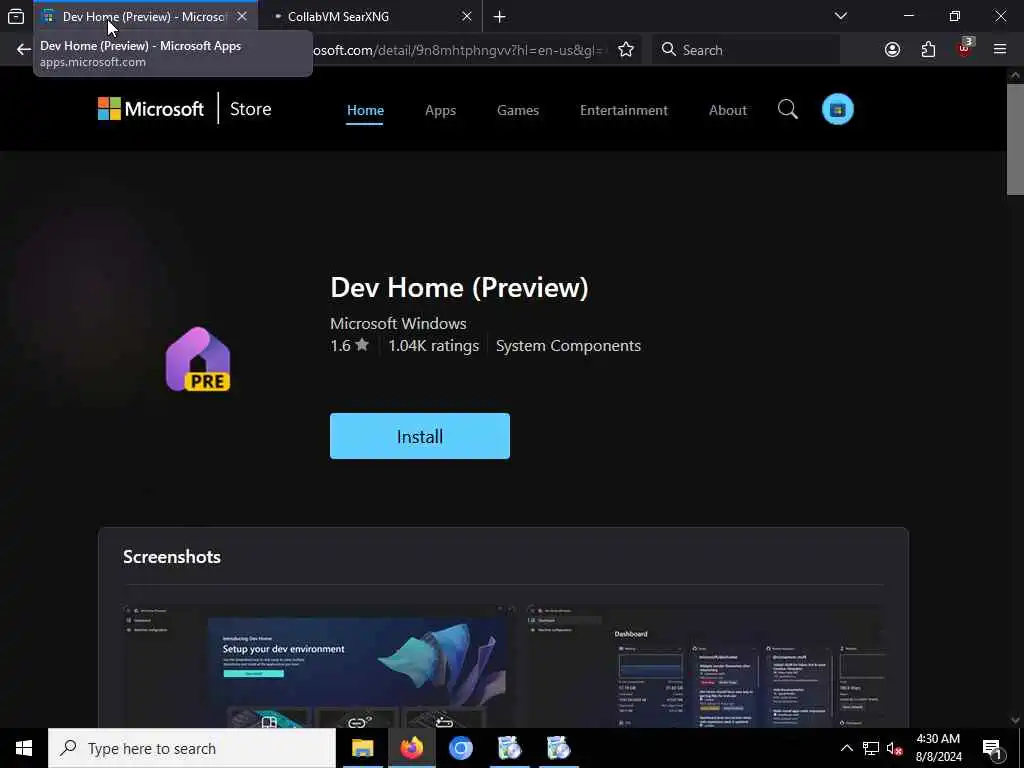This screenshot has height=768, width=1024.
Task: Expand the list all tabs dropdown
Action: (x=841, y=16)
